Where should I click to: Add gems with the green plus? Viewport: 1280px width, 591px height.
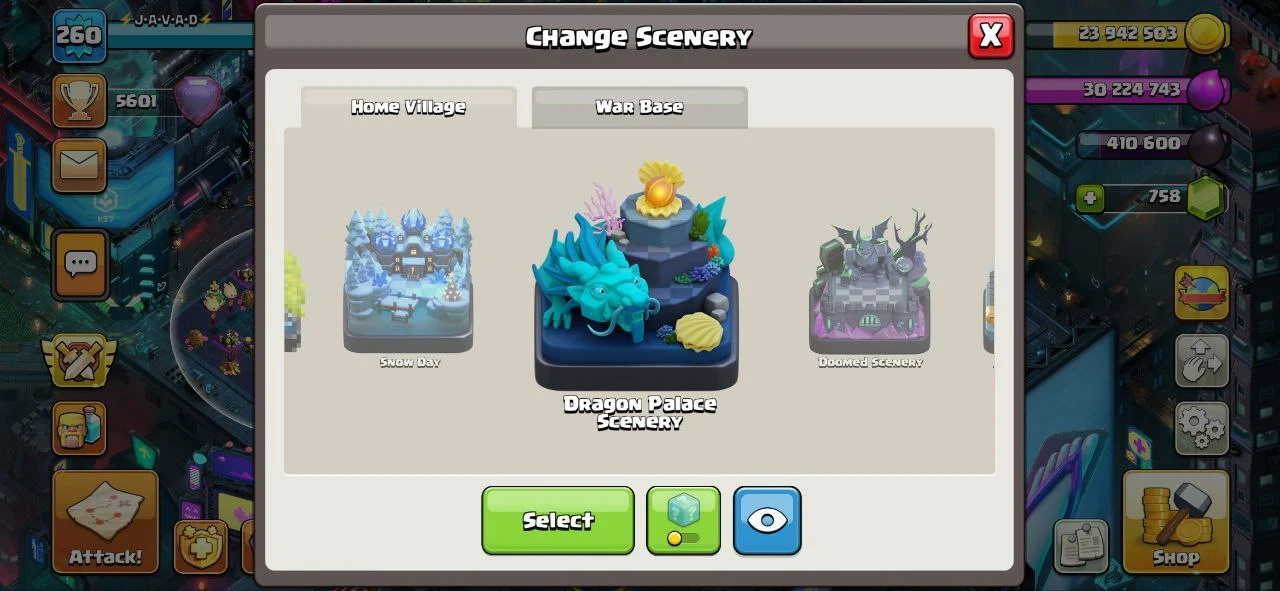point(1090,198)
